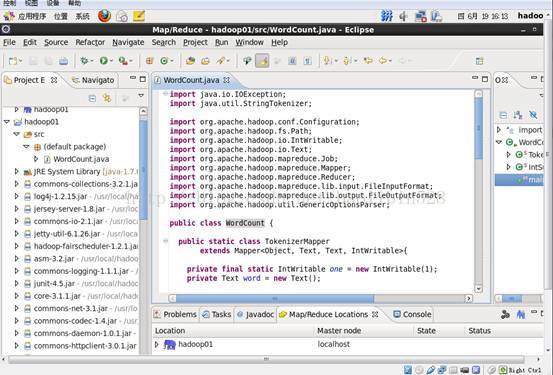
Task: Click the green Run button icon
Action: click(103, 61)
